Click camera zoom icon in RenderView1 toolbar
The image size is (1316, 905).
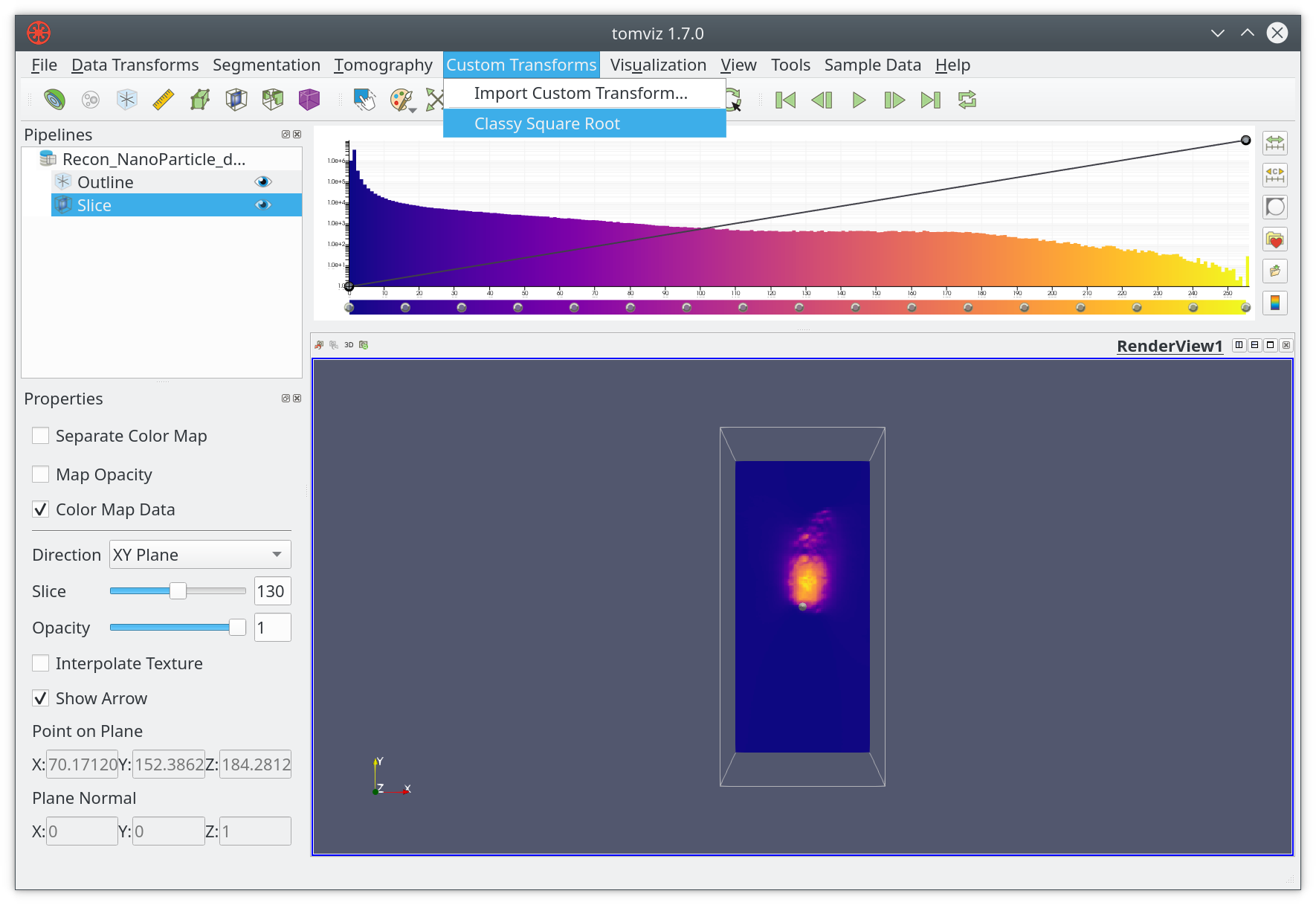point(364,345)
